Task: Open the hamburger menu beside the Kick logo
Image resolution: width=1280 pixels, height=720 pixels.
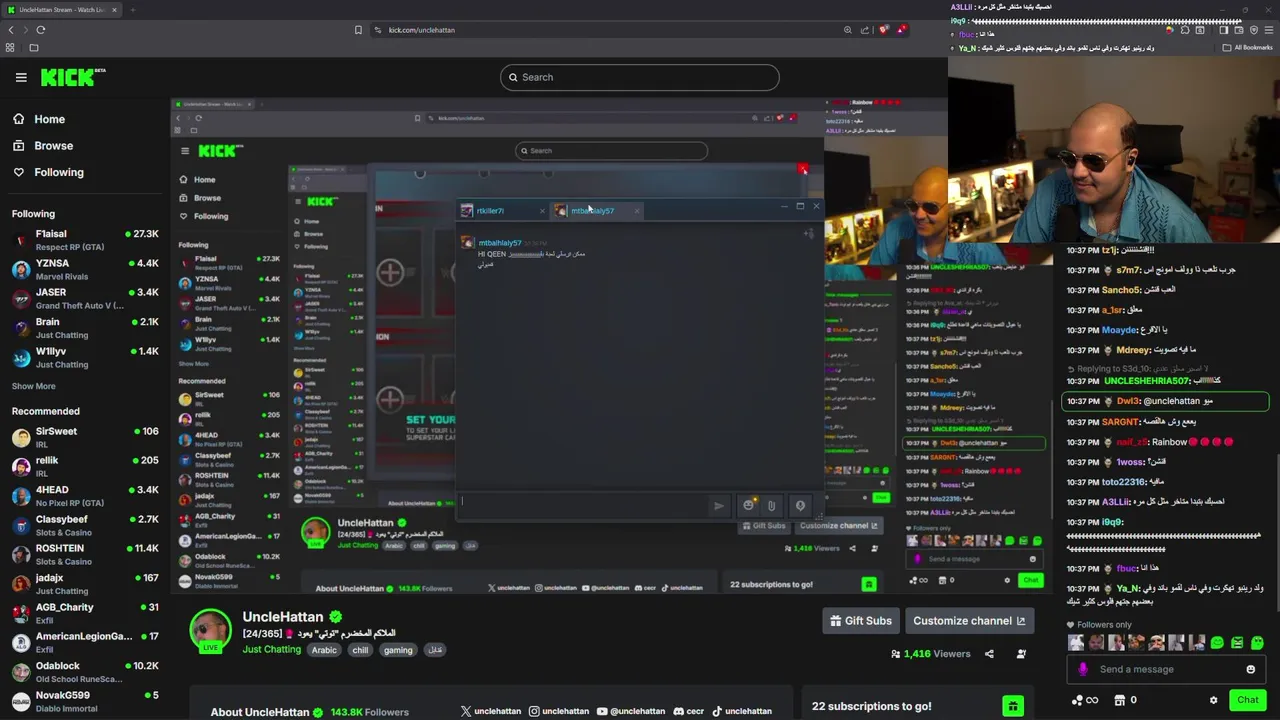Action: click(x=21, y=77)
